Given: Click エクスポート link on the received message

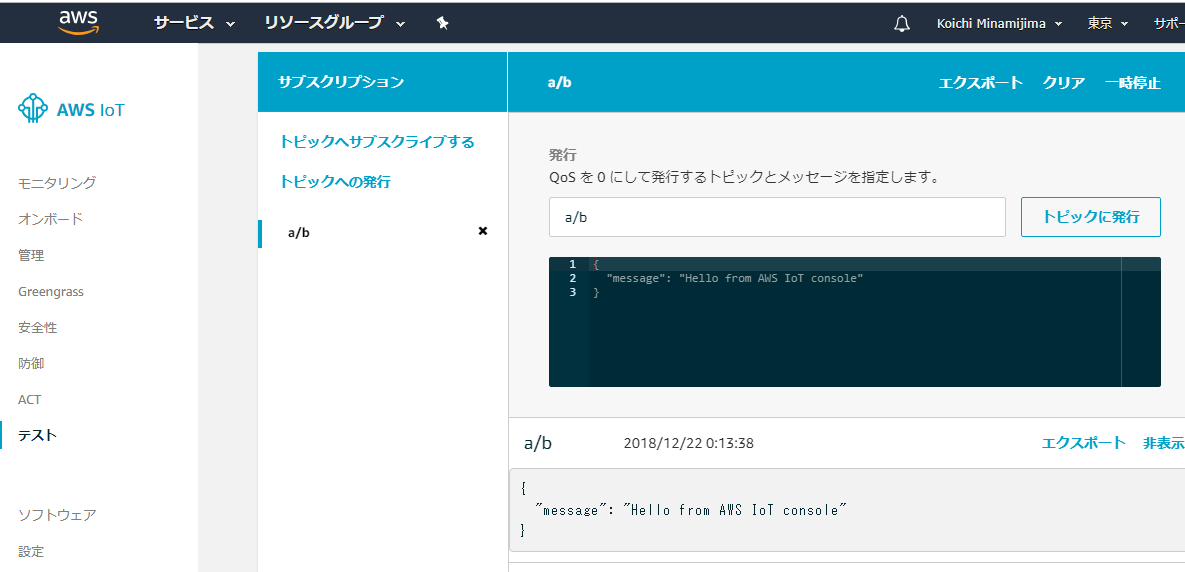Looking at the screenshot, I should click(x=1084, y=443).
